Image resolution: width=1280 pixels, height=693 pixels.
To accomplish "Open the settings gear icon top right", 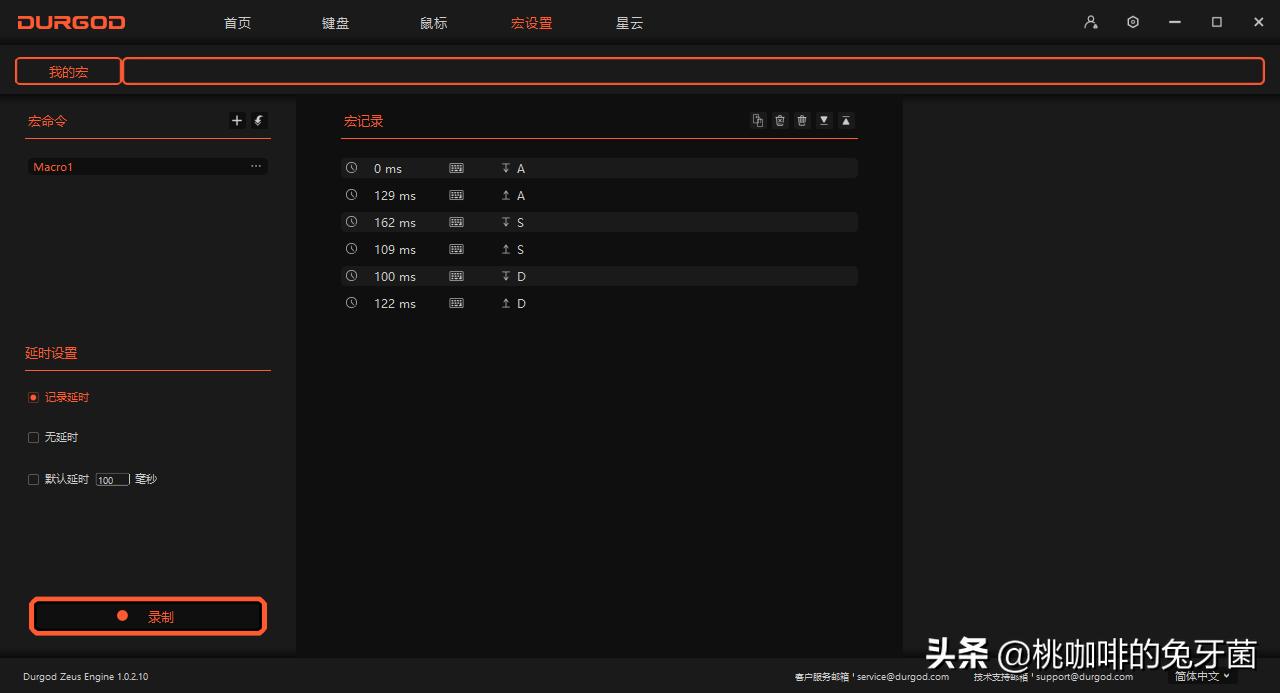I will point(1132,21).
